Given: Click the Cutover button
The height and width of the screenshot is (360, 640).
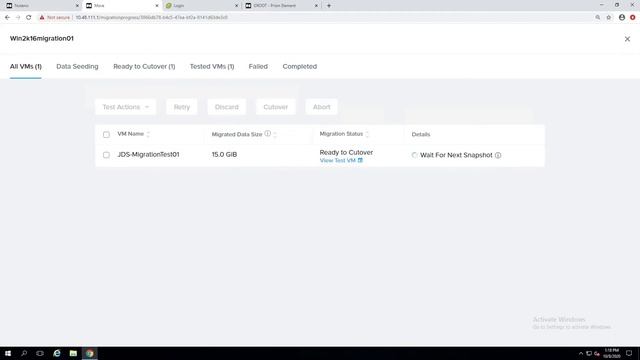Looking at the screenshot, I should [276, 107].
